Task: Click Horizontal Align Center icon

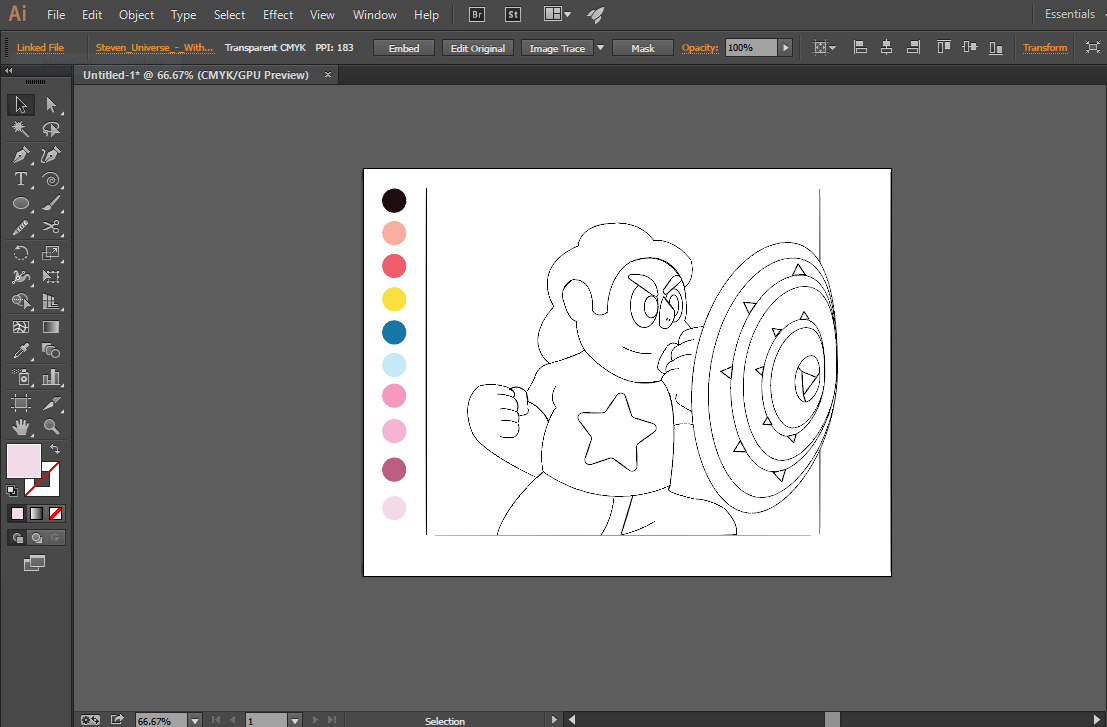Action: 886,47
